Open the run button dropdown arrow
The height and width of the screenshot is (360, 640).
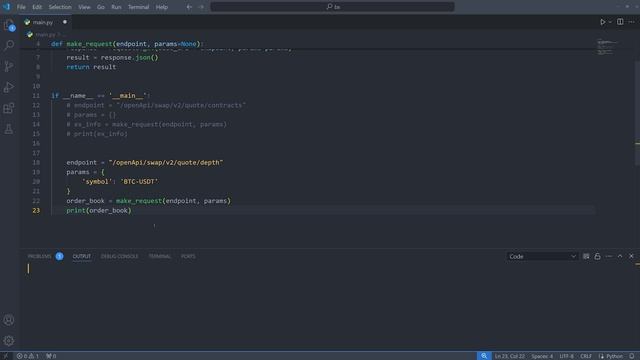(x=610, y=22)
